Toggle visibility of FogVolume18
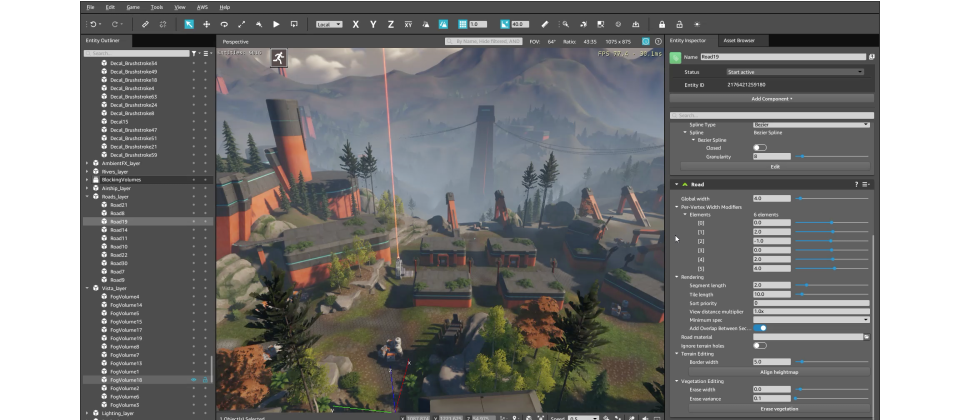 point(194,380)
